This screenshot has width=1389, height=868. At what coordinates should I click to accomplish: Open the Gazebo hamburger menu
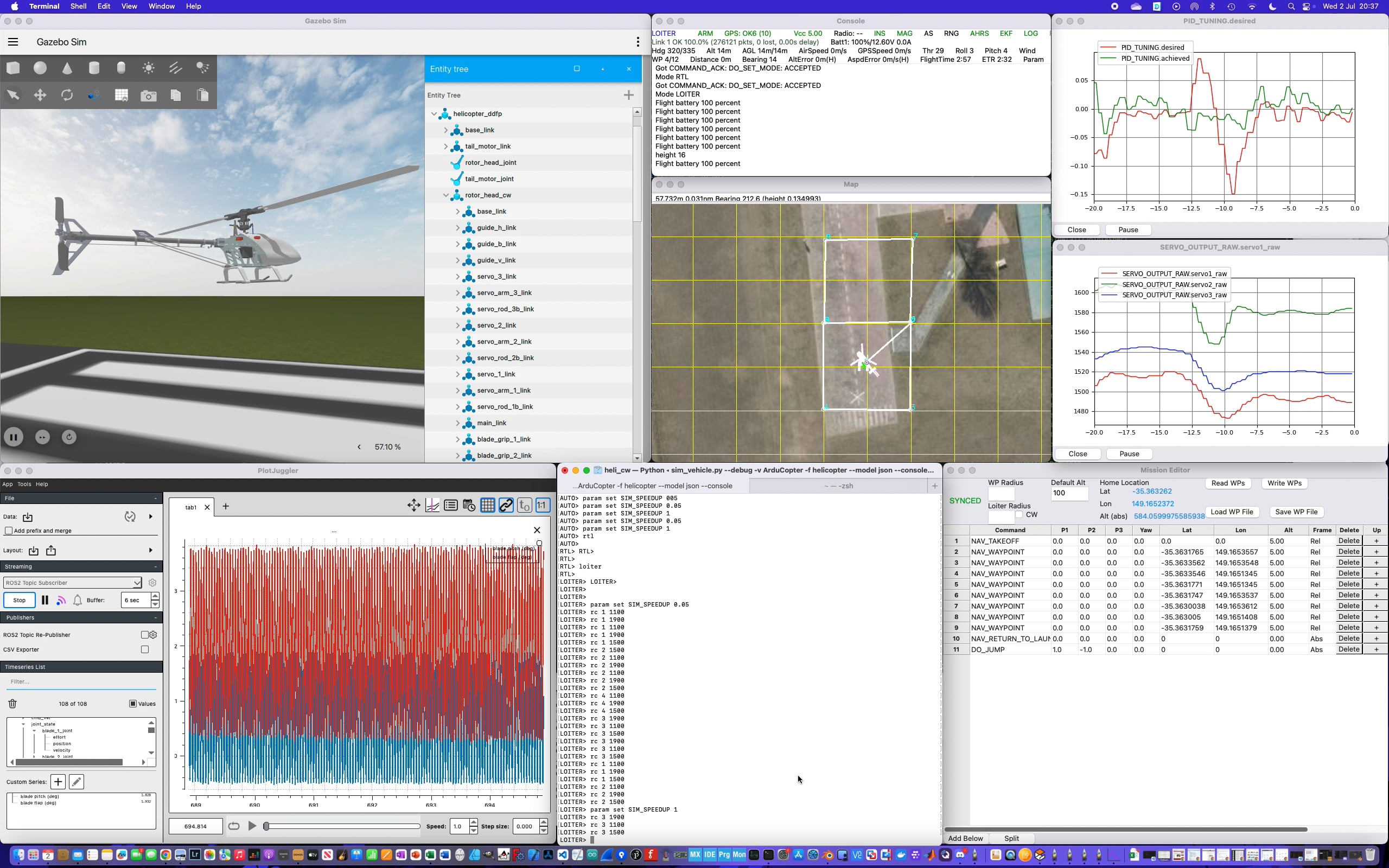pyautogui.click(x=13, y=42)
